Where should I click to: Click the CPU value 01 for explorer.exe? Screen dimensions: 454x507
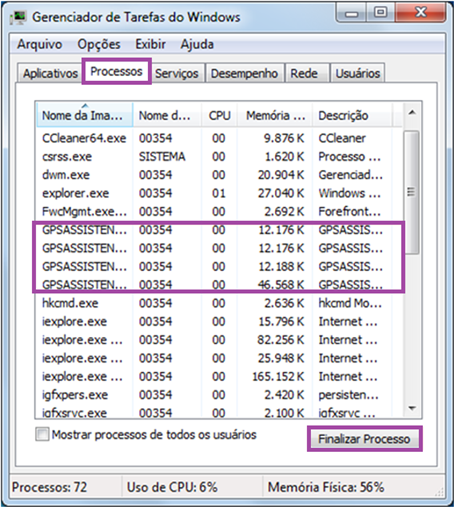219,193
